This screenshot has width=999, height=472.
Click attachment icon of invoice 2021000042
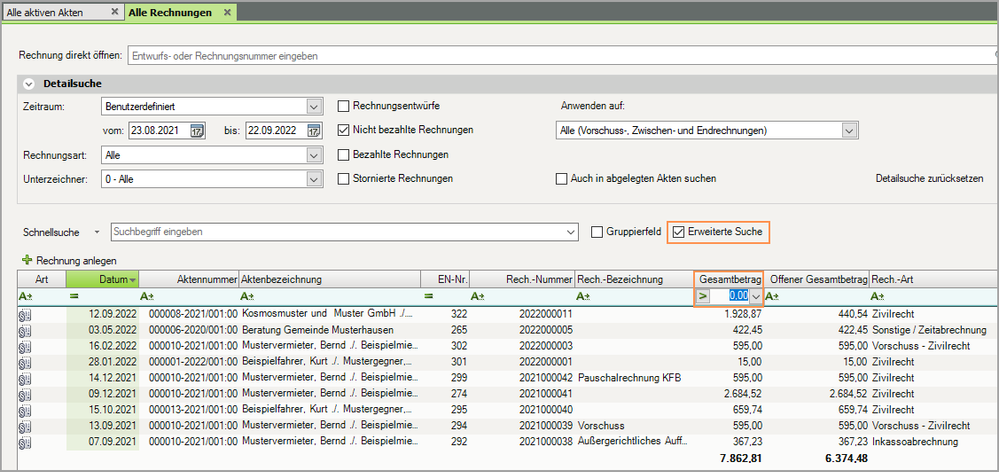point(25,378)
